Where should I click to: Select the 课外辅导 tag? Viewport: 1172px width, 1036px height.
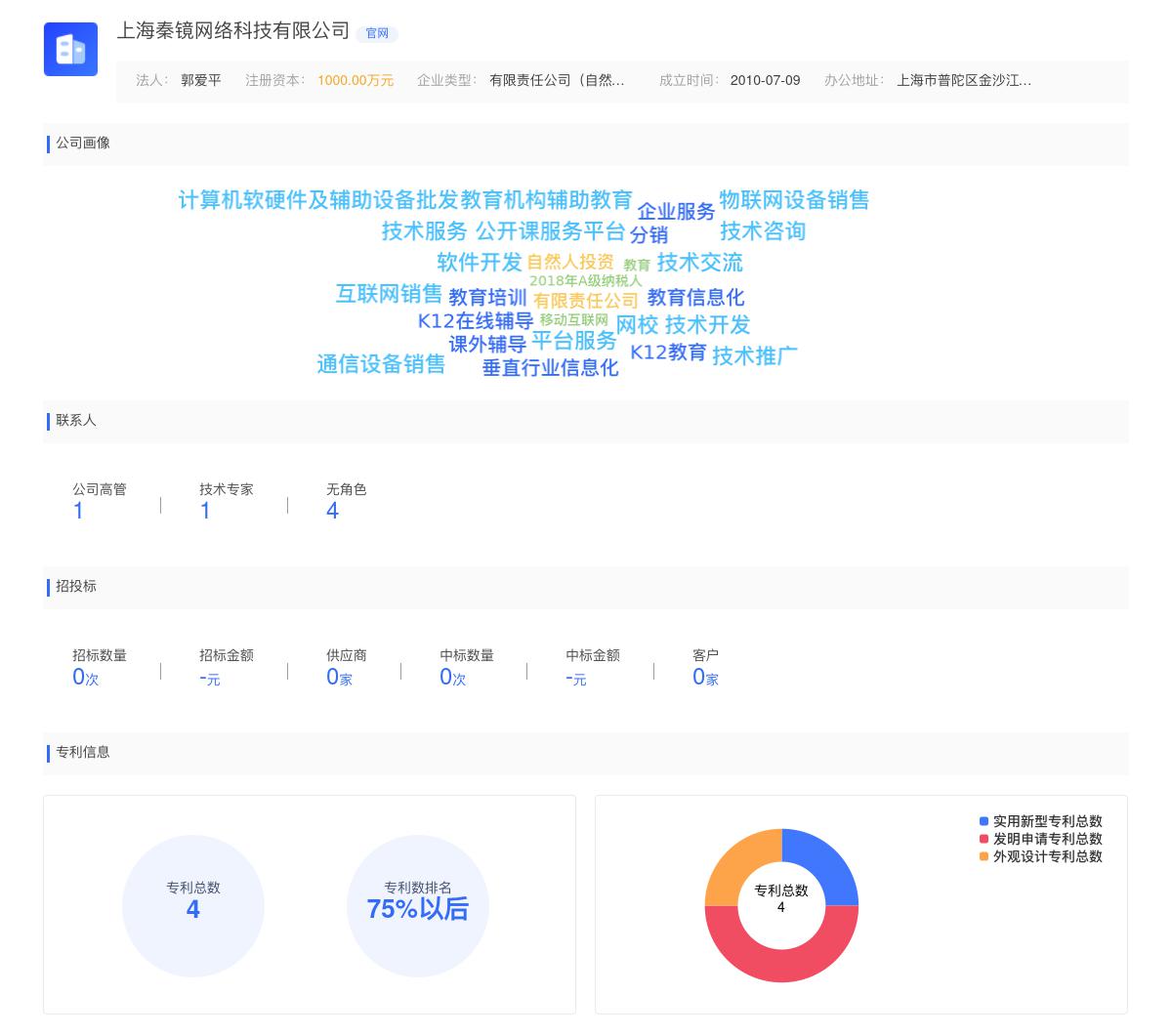click(487, 345)
